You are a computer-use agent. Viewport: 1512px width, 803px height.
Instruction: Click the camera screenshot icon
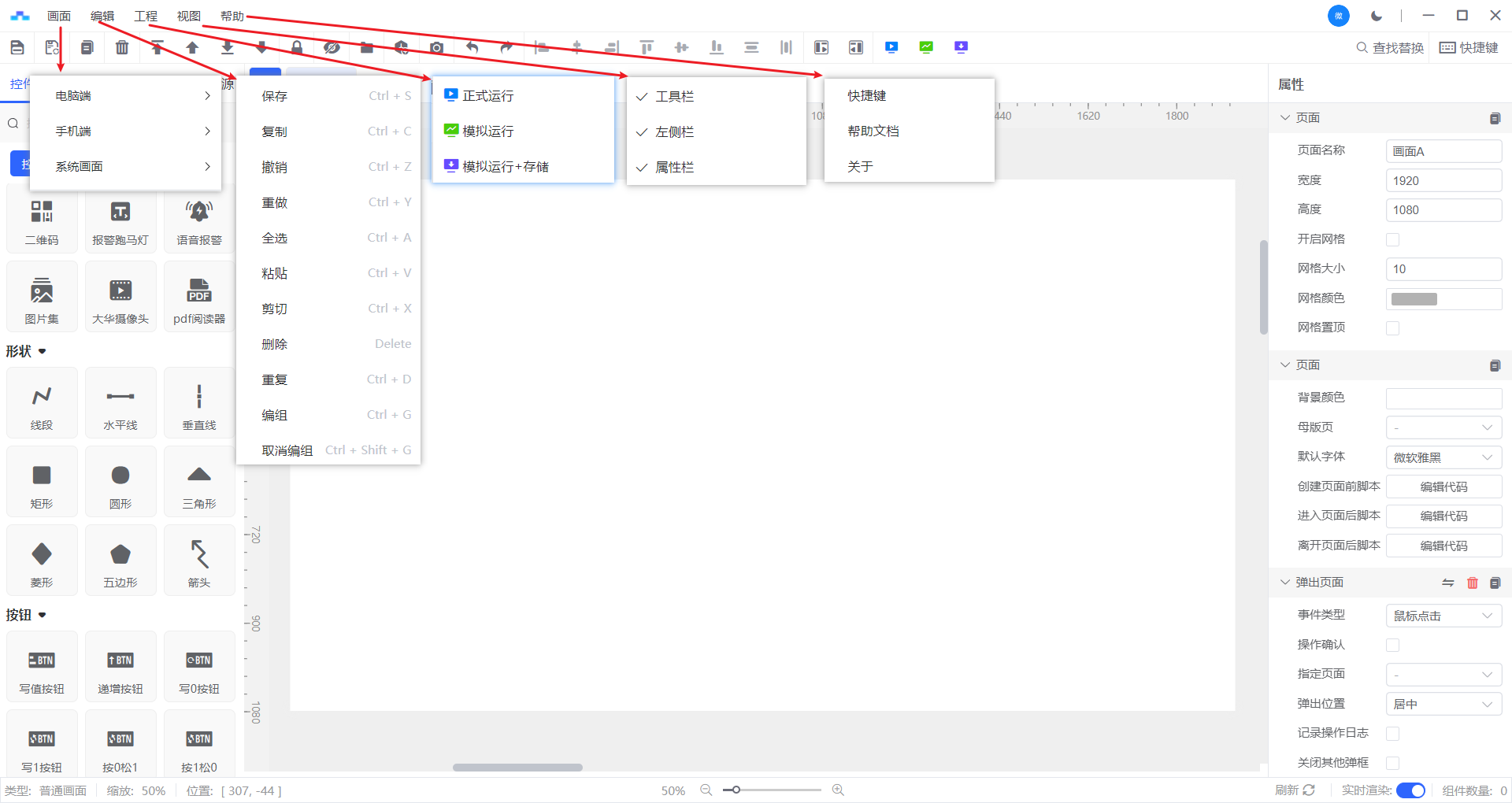(x=436, y=48)
